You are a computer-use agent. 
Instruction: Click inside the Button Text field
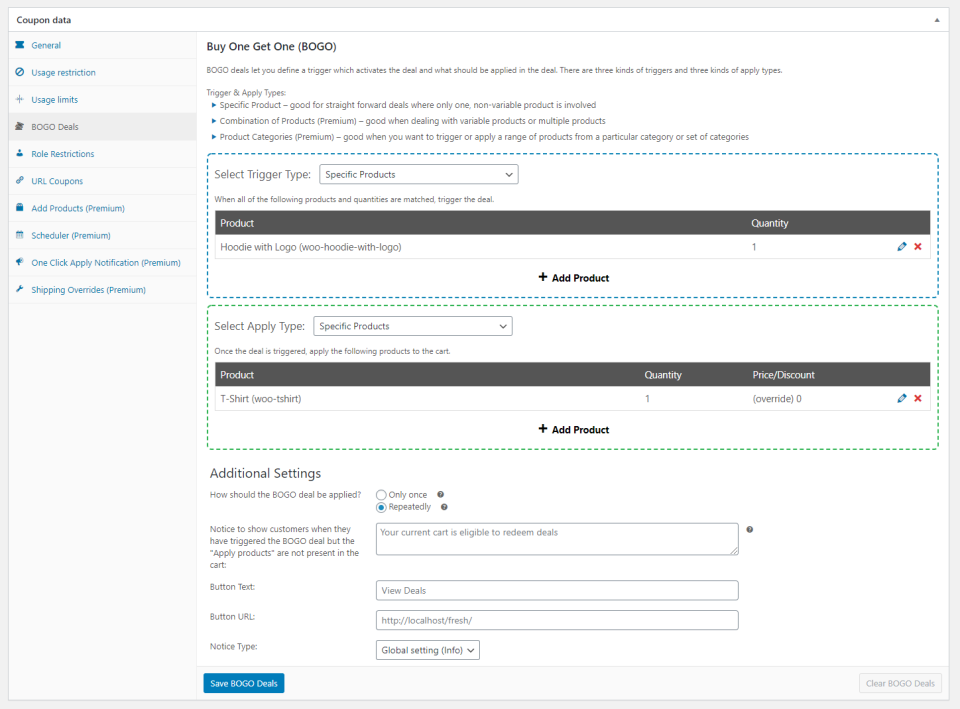pos(556,590)
